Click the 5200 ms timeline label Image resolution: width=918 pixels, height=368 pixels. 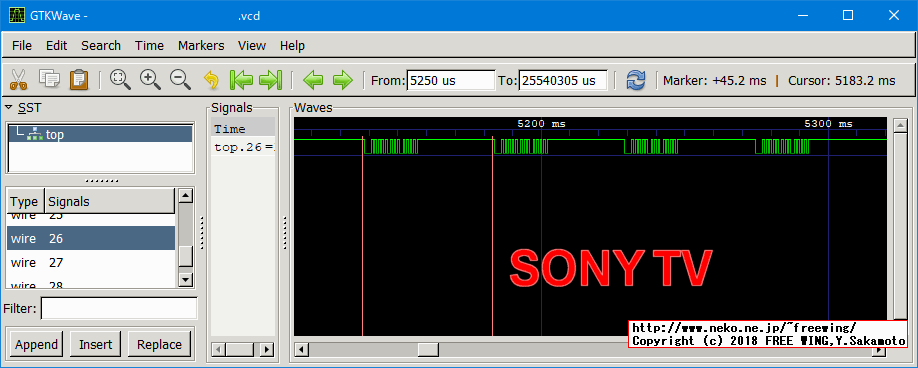coord(541,124)
